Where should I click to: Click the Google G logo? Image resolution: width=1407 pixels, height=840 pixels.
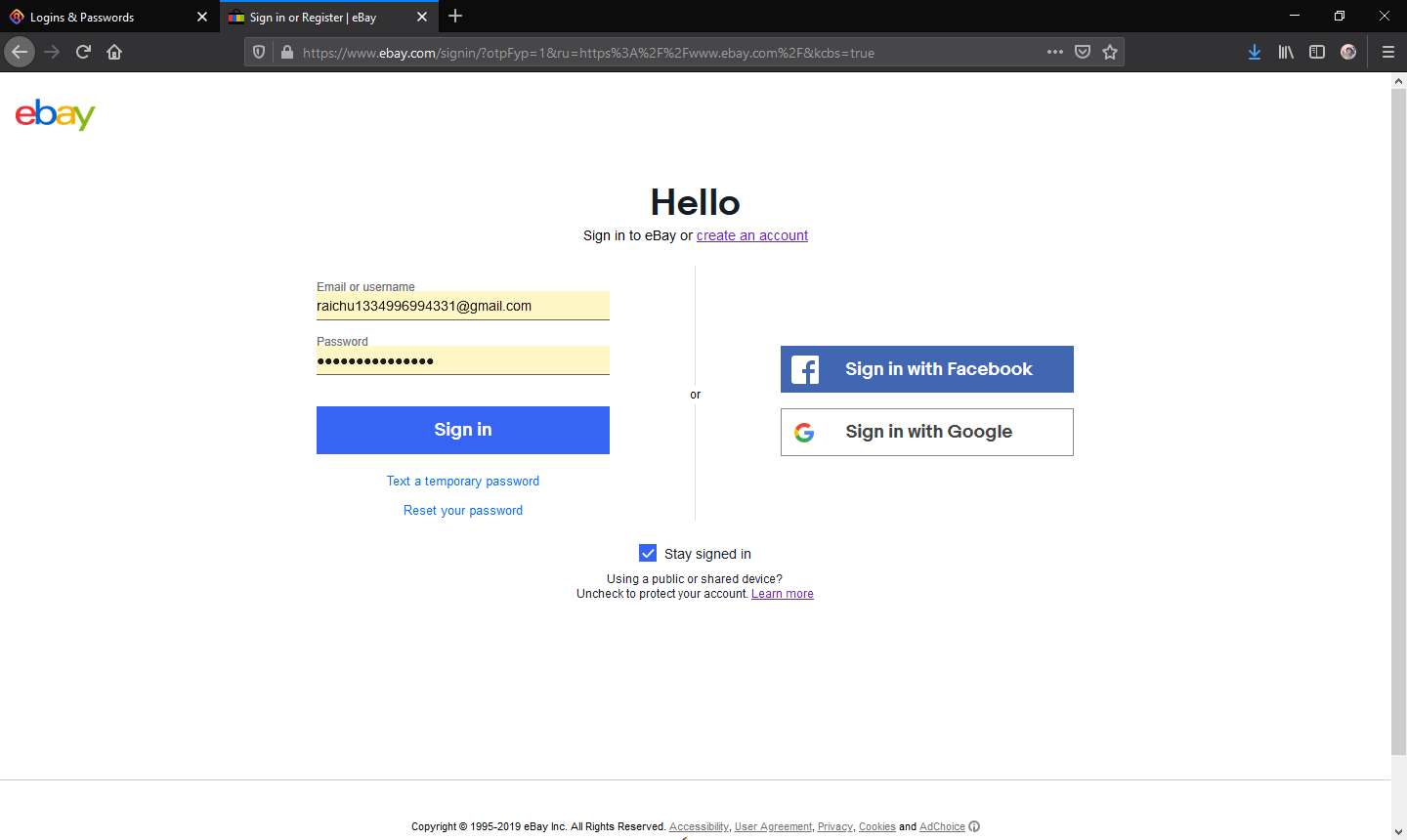click(804, 432)
